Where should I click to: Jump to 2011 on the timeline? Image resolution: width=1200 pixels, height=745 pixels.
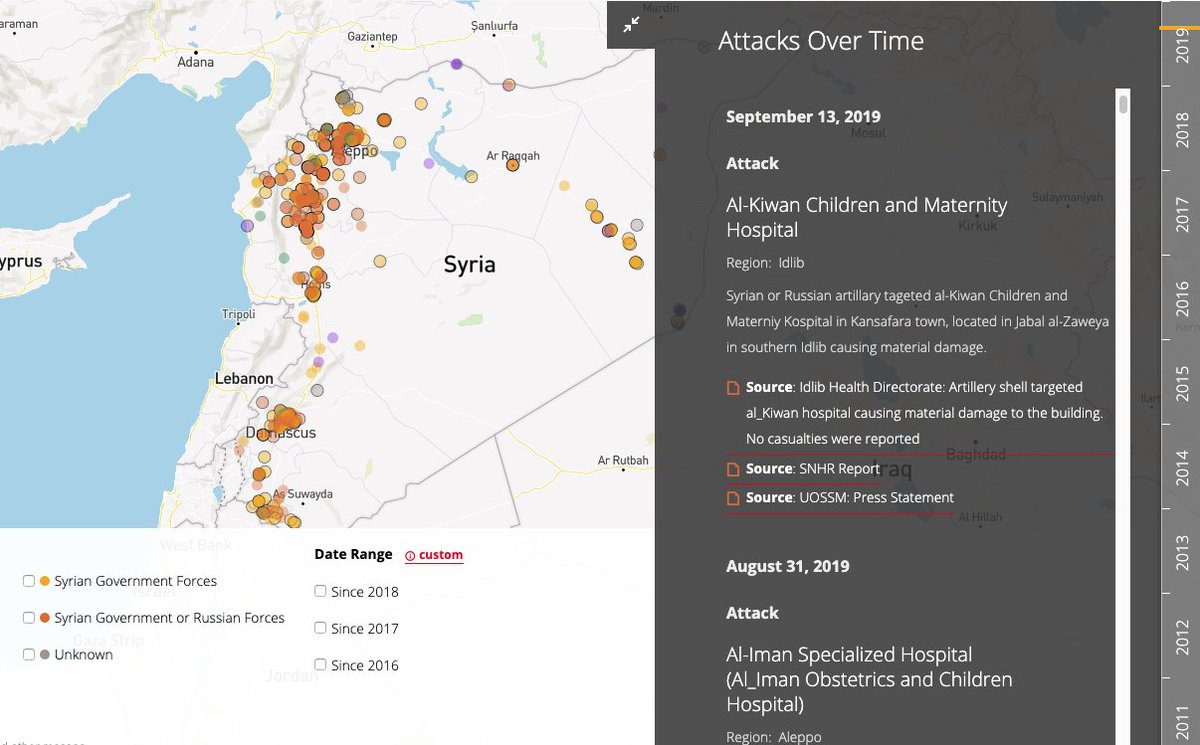[1182, 722]
